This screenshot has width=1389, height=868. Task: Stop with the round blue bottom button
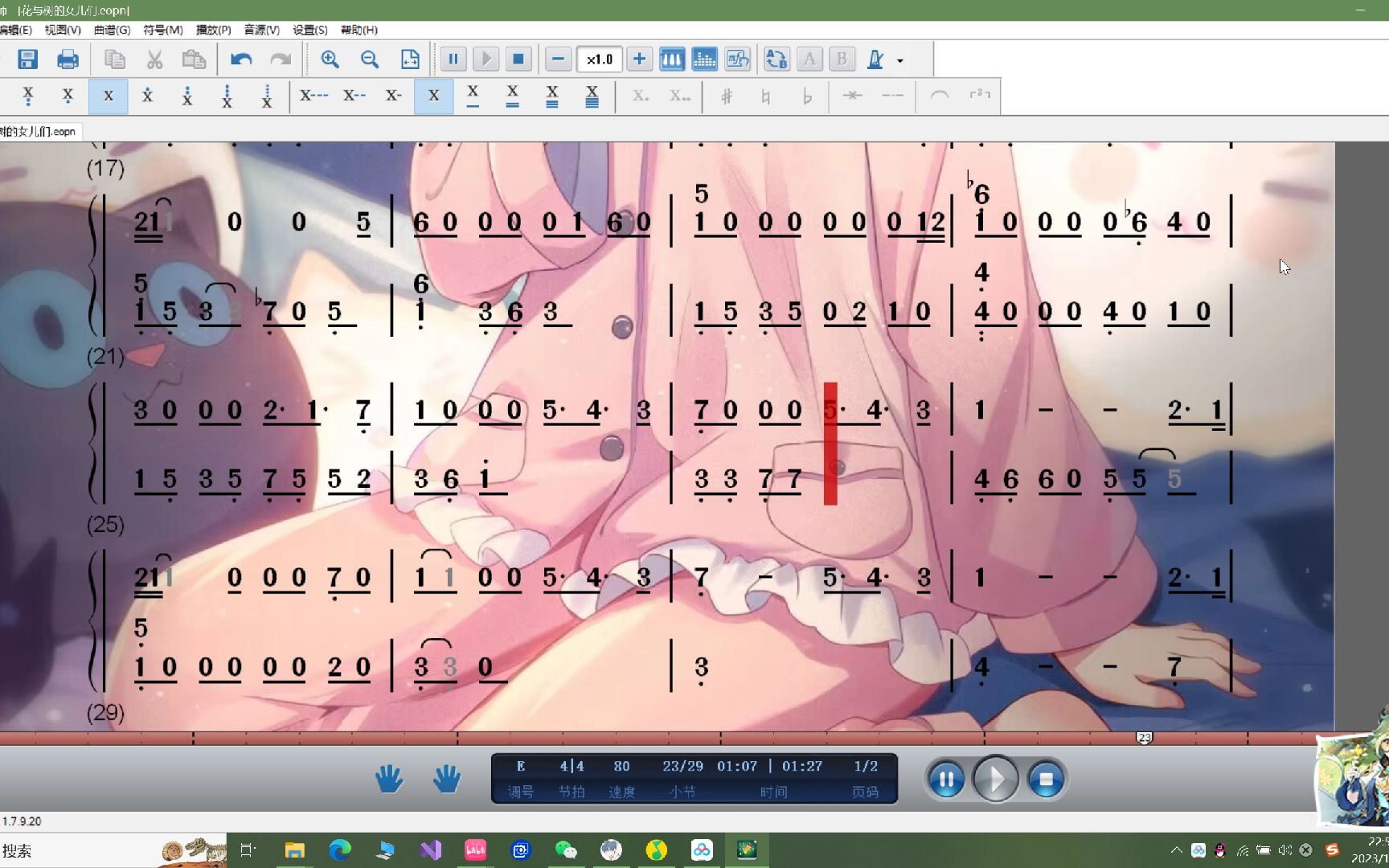coord(1046,780)
